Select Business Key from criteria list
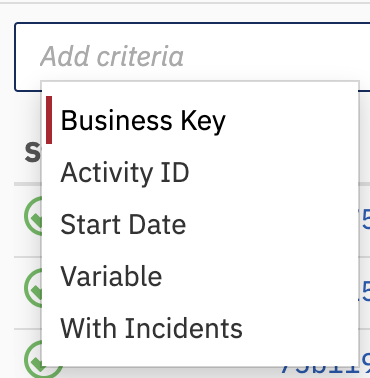Image resolution: width=370 pixels, height=378 pixels. point(143,120)
